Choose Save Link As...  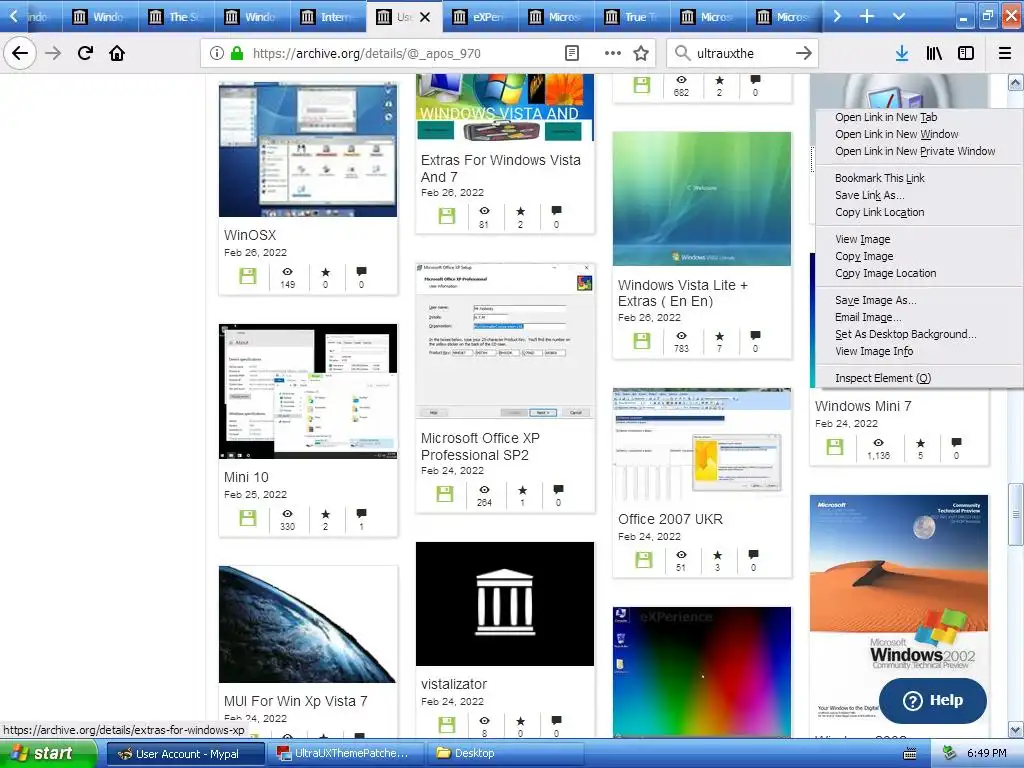pyautogui.click(x=869, y=195)
